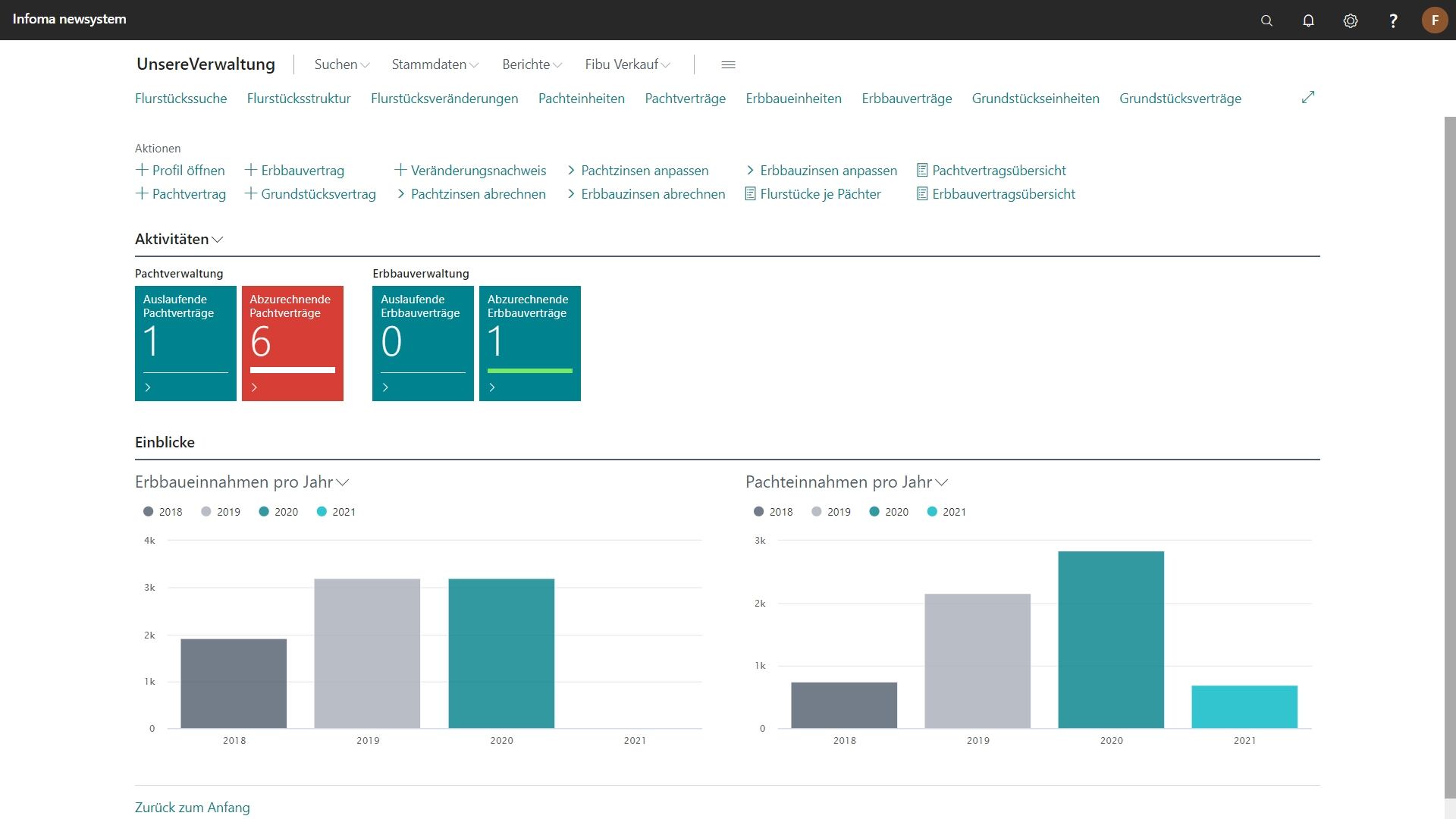This screenshot has width=1456, height=819.
Task: Click the search magnifier icon in header
Action: pyautogui.click(x=1266, y=20)
